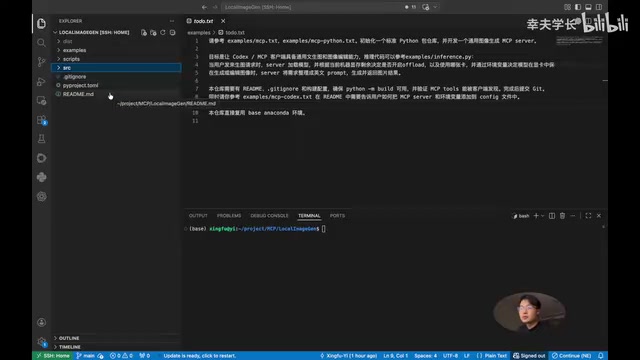Open the Explorer view in activity bar
The height and width of the screenshot is (360, 640).
click(x=41, y=24)
